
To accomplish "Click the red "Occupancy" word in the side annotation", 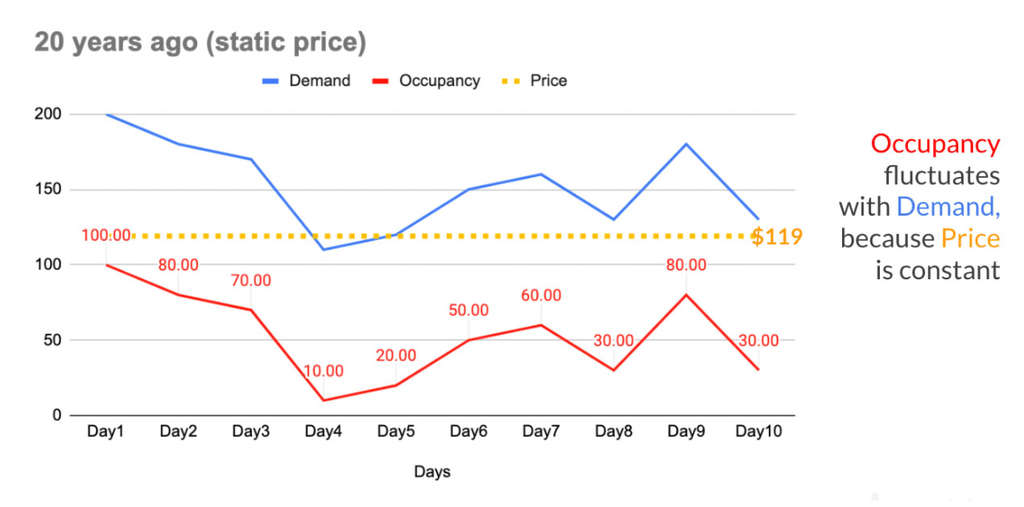I will 934,144.
